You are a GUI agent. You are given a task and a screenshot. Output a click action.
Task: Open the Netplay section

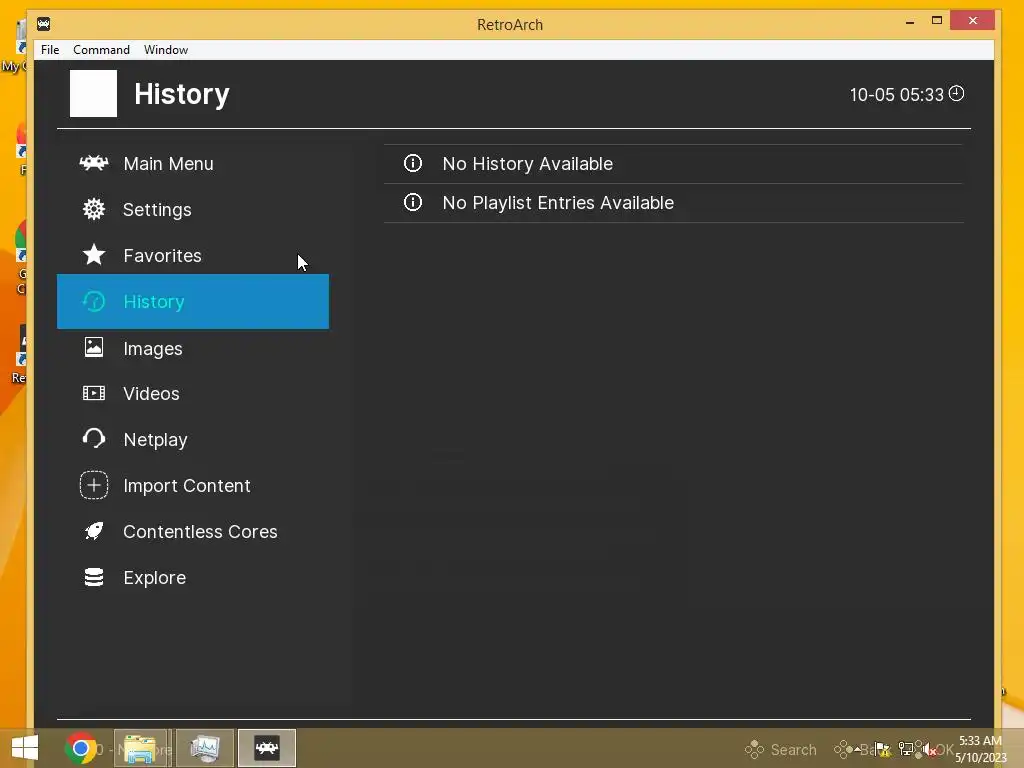click(155, 440)
